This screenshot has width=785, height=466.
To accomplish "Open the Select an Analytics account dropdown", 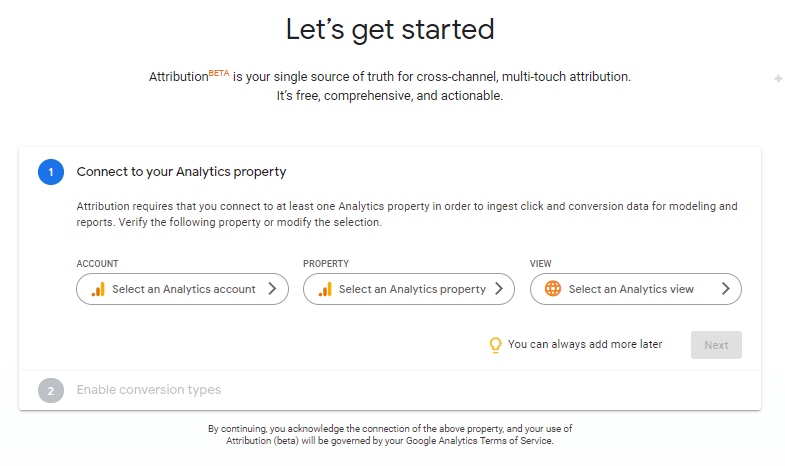I will click(182, 289).
